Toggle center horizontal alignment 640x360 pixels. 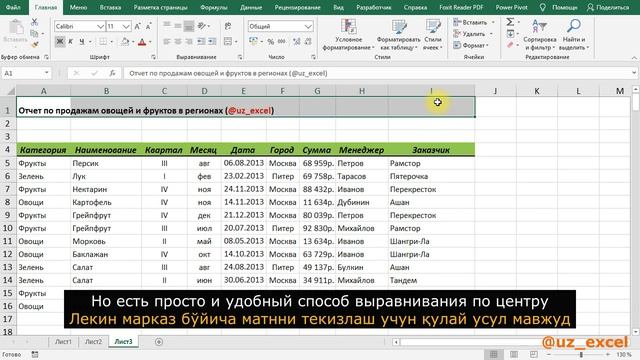[x=178, y=42]
